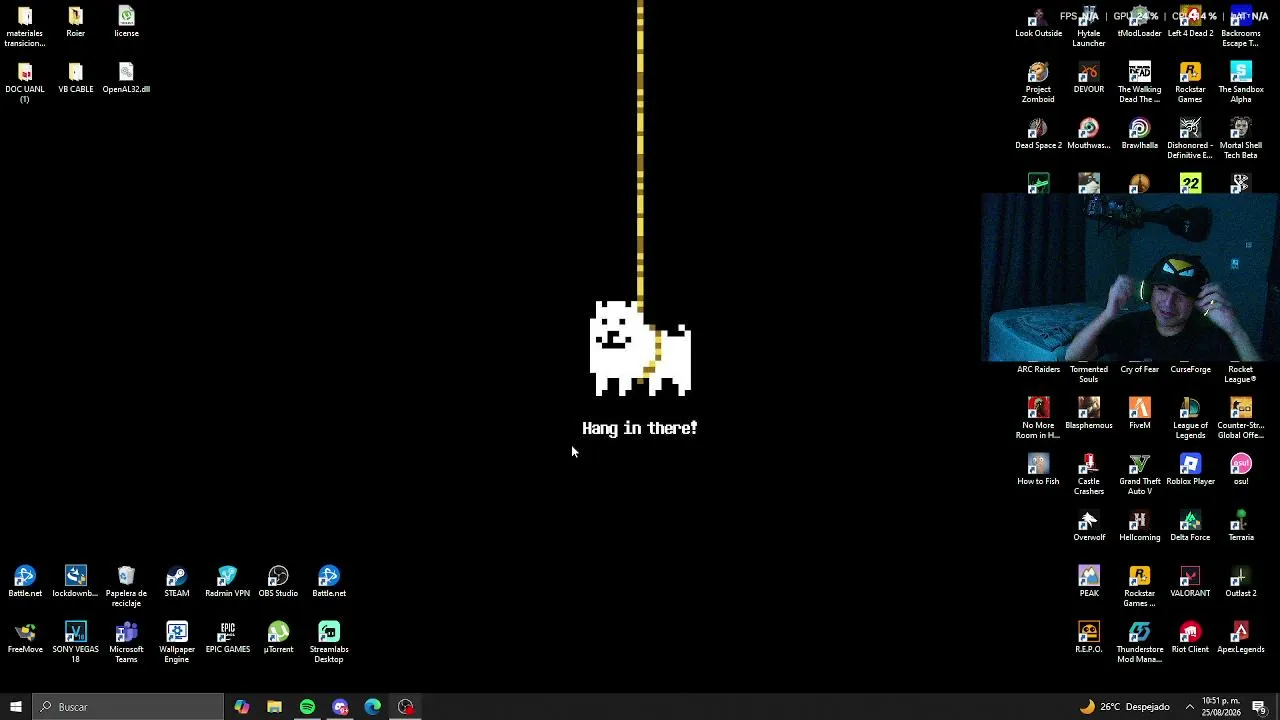Switch to OBS recording in taskbar
The image size is (1280, 720).
406,707
